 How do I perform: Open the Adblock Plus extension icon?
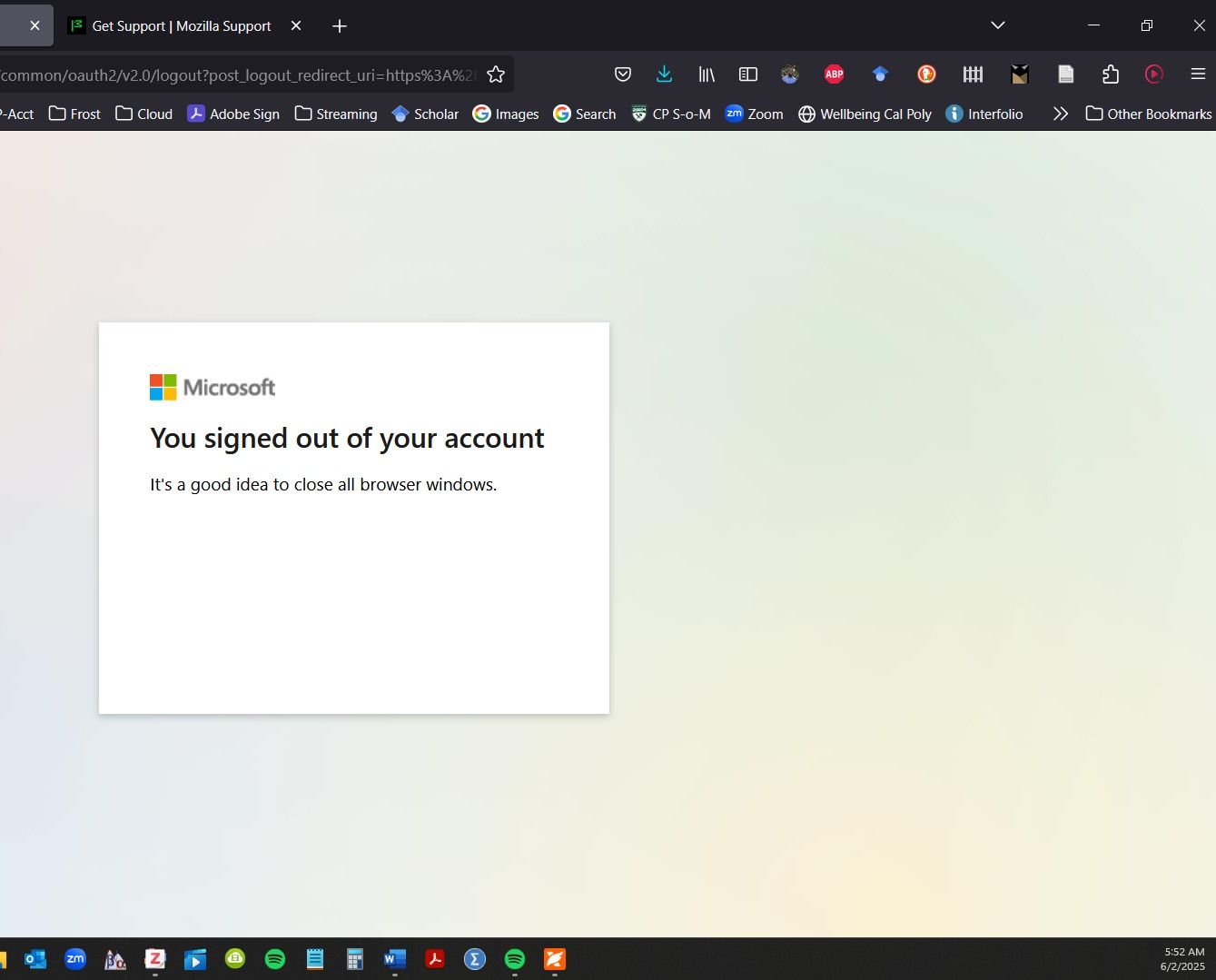point(835,74)
